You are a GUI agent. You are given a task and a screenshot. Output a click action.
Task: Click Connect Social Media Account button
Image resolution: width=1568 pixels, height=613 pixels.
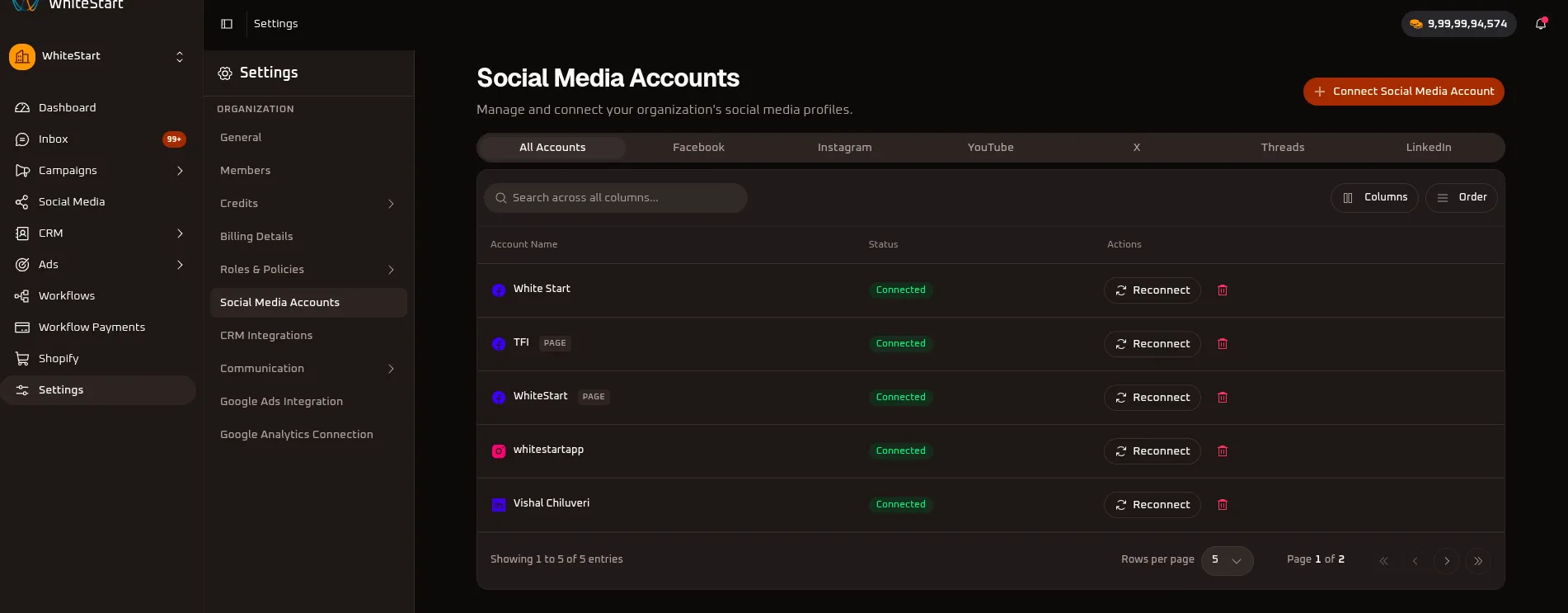click(1403, 92)
